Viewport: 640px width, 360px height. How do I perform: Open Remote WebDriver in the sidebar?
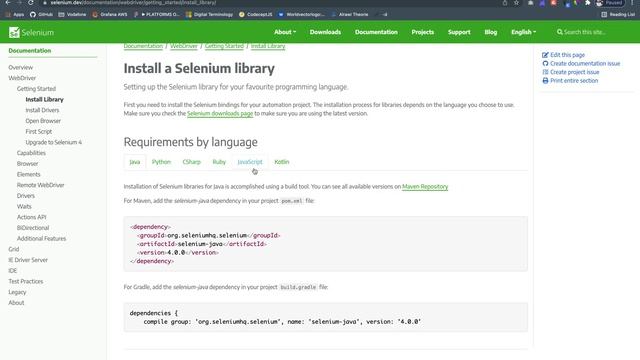tap(40, 185)
